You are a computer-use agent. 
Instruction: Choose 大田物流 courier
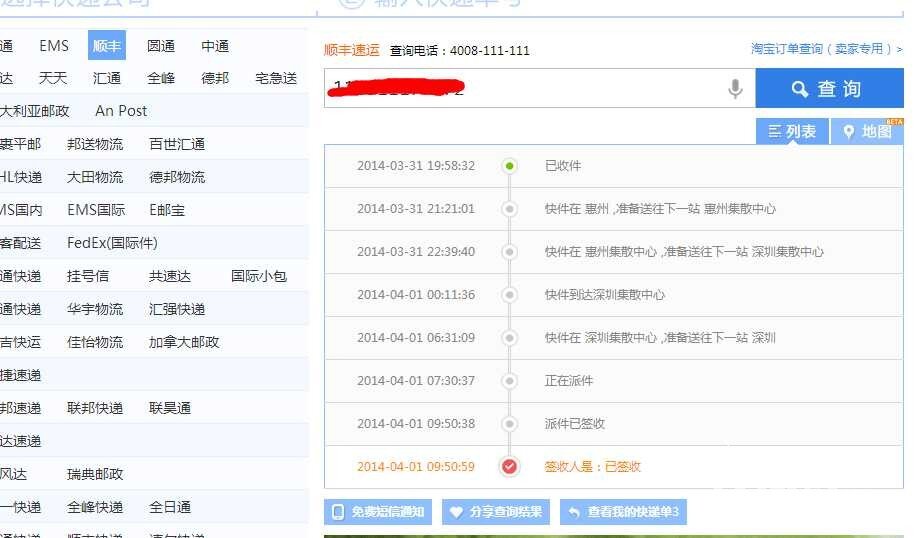tap(95, 177)
